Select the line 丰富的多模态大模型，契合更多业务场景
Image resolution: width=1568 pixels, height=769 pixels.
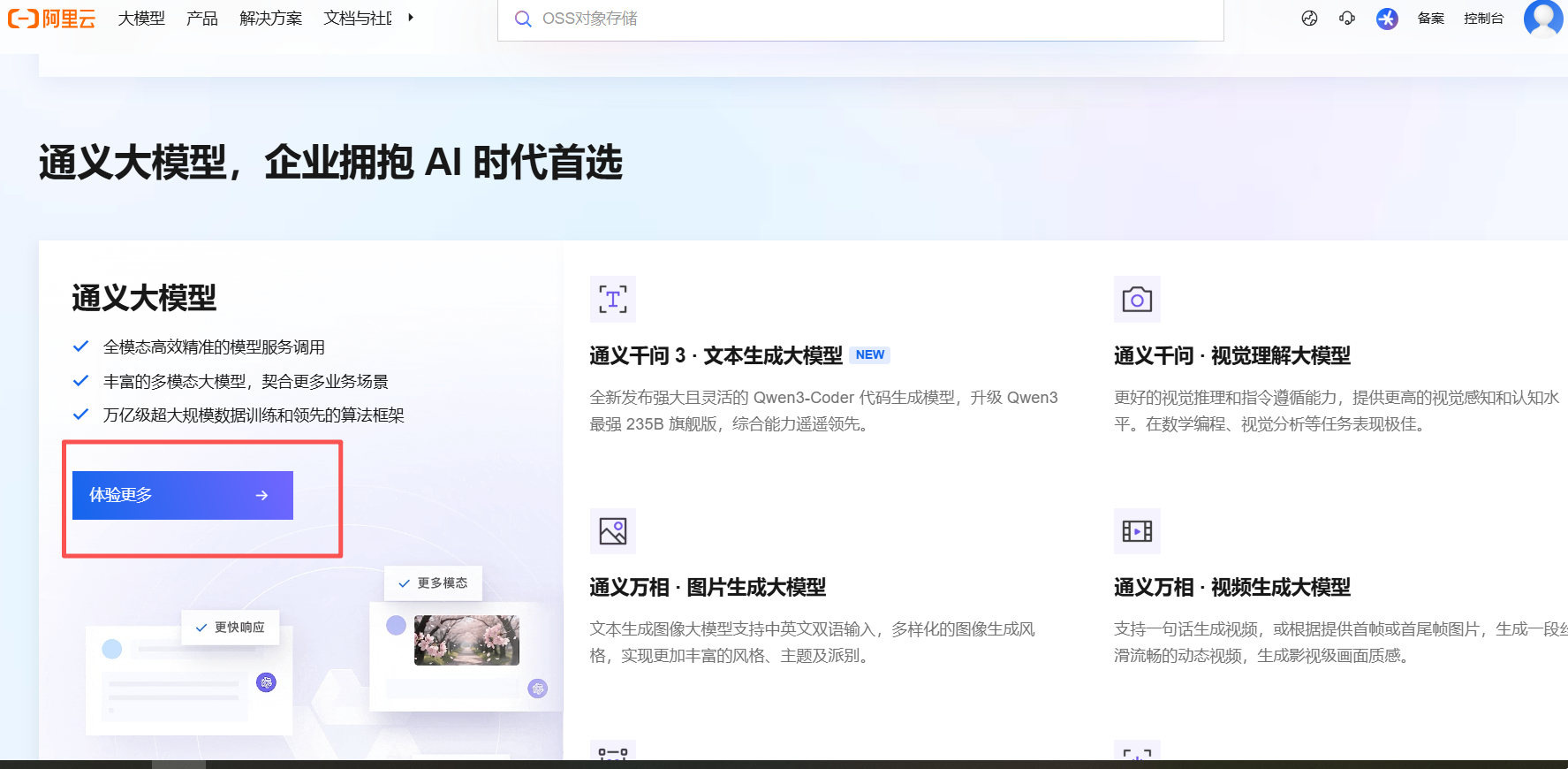click(246, 381)
